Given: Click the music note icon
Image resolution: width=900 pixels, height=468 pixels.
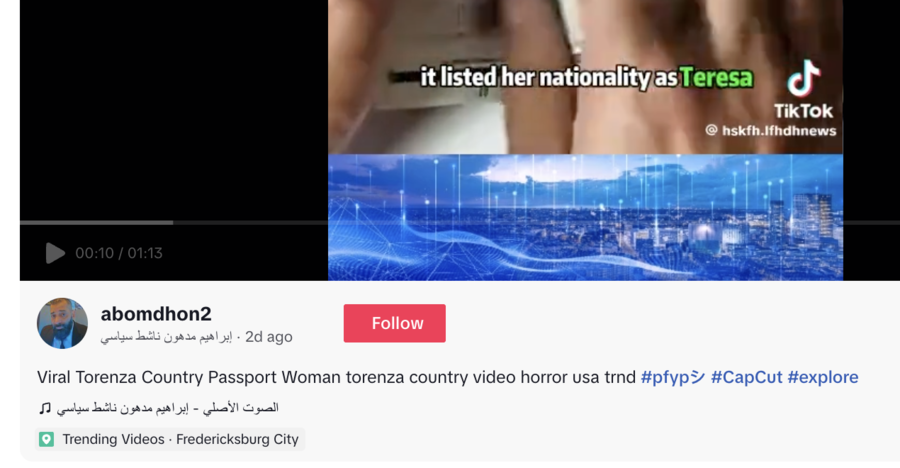Looking at the screenshot, I should pyautogui.click(x=45, y=408).
